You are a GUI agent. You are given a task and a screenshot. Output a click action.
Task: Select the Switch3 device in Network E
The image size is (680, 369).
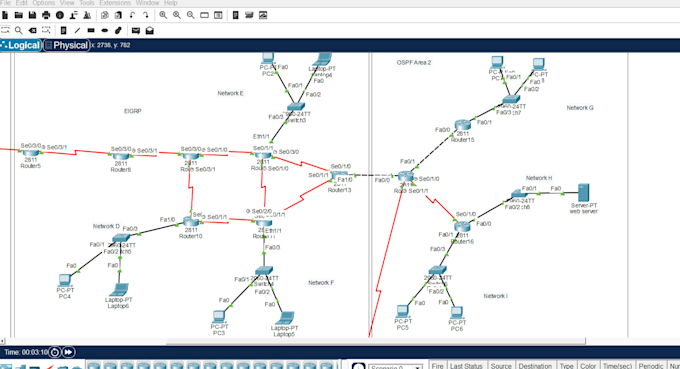click(x=296, y=107)
